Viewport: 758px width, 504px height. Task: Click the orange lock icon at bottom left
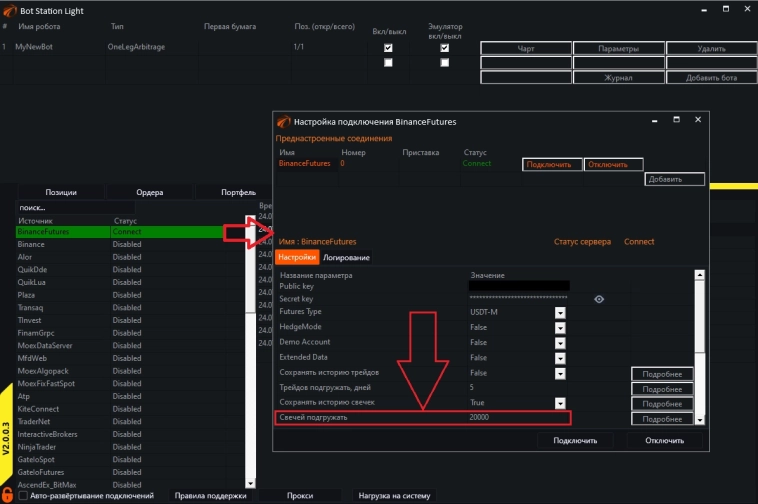pos(7,495)
